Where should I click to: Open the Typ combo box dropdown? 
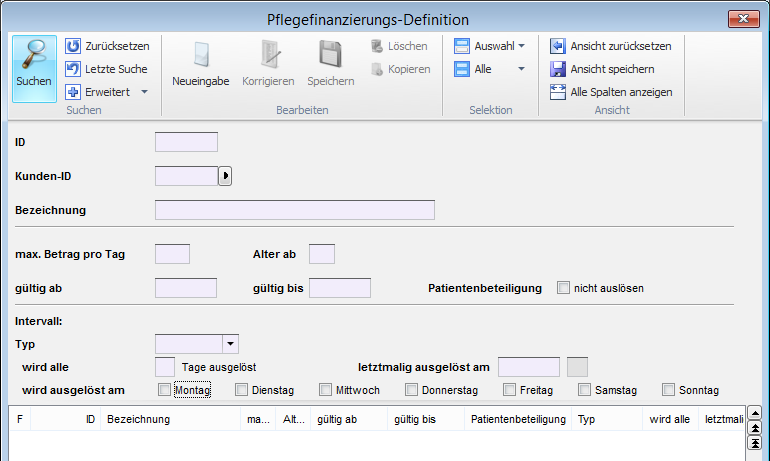230,344
